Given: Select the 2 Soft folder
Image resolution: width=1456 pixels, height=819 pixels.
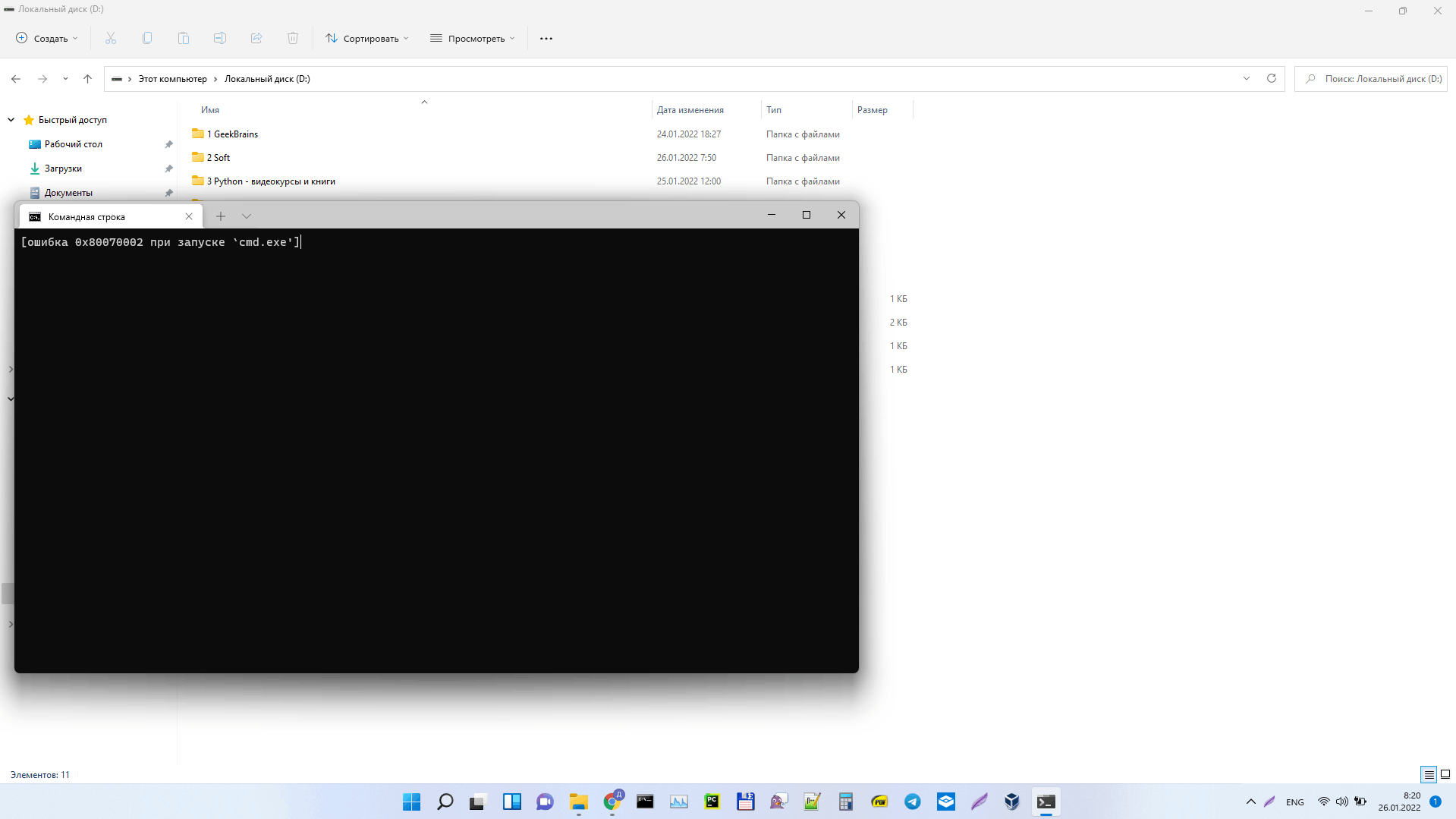Looking at the screenshot, I should click(219, 158).
